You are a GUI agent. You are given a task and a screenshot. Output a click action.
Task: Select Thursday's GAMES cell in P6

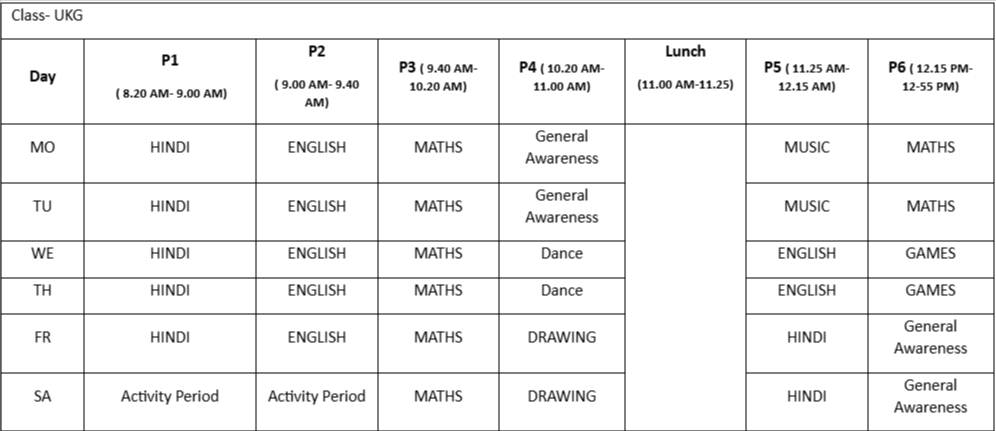tap(930, 291)
